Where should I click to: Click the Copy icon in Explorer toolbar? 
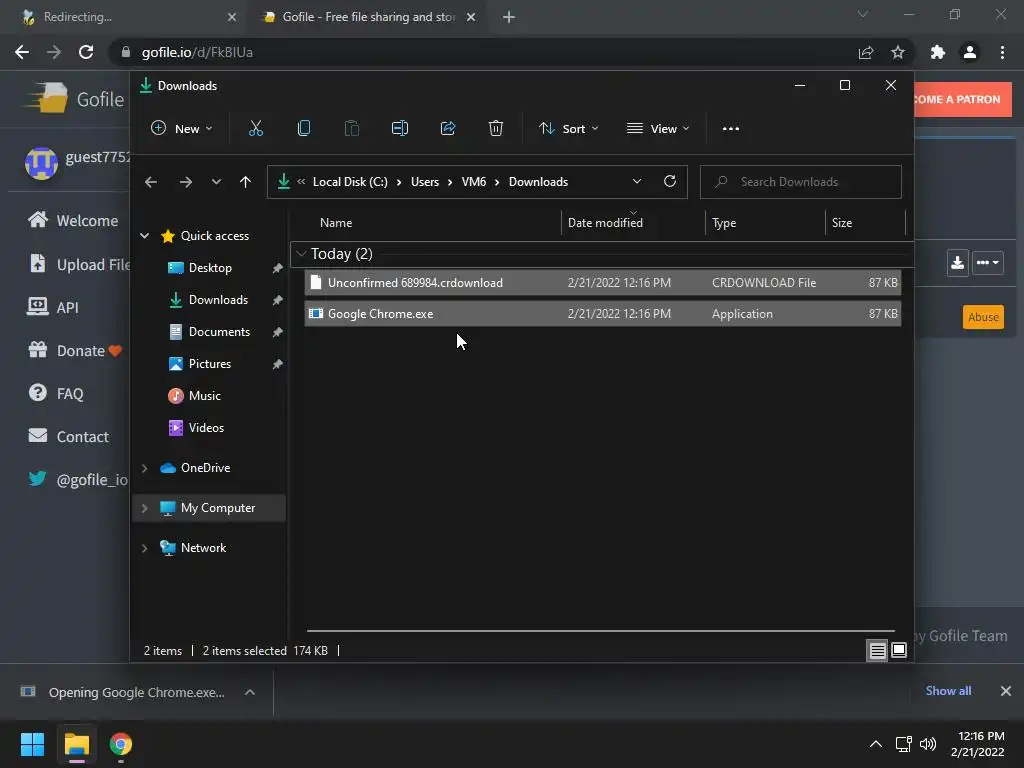[304, 129]
